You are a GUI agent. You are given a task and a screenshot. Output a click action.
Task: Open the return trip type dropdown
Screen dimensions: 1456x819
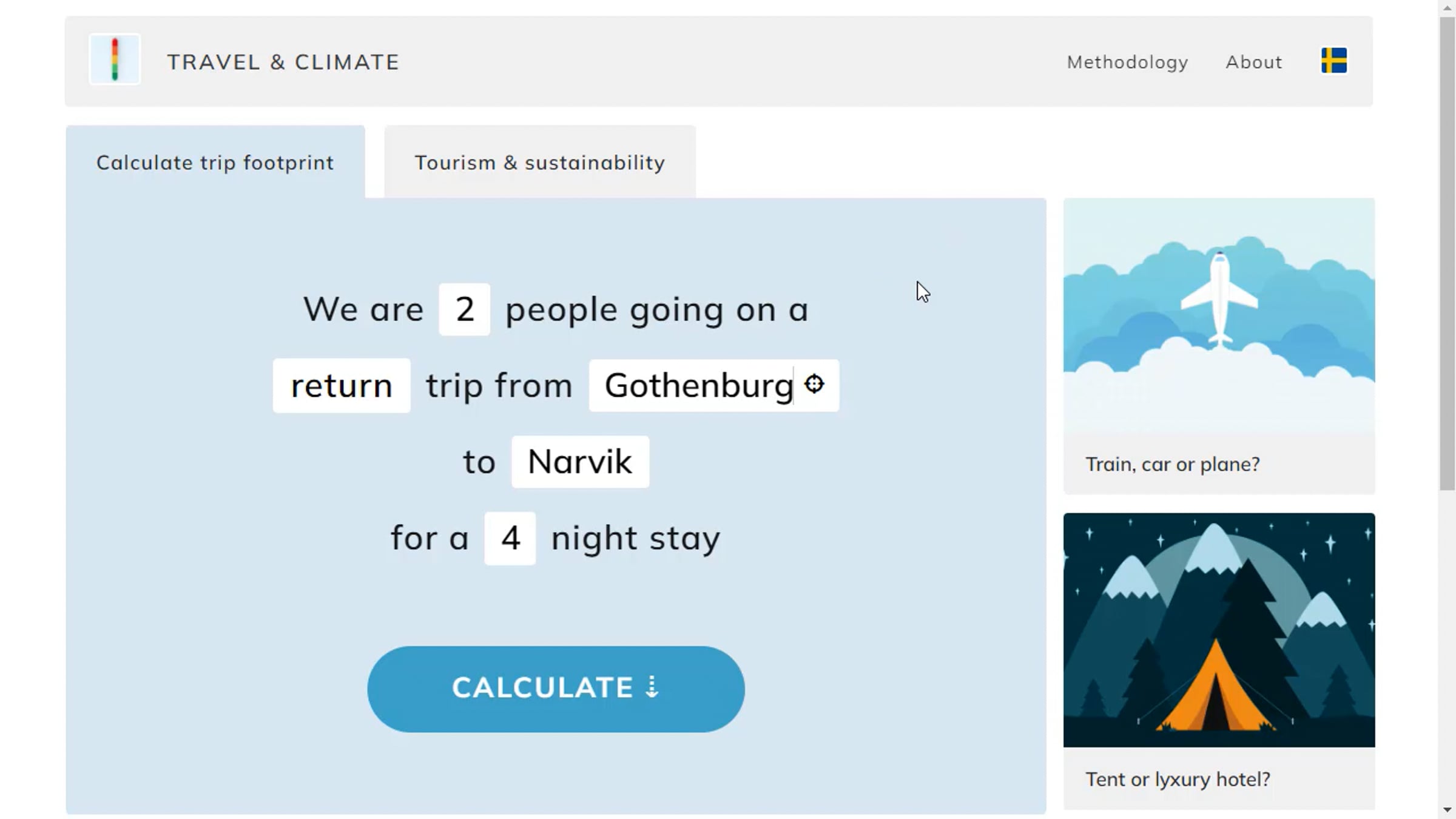pyautogui.click(x=342, y=386)
